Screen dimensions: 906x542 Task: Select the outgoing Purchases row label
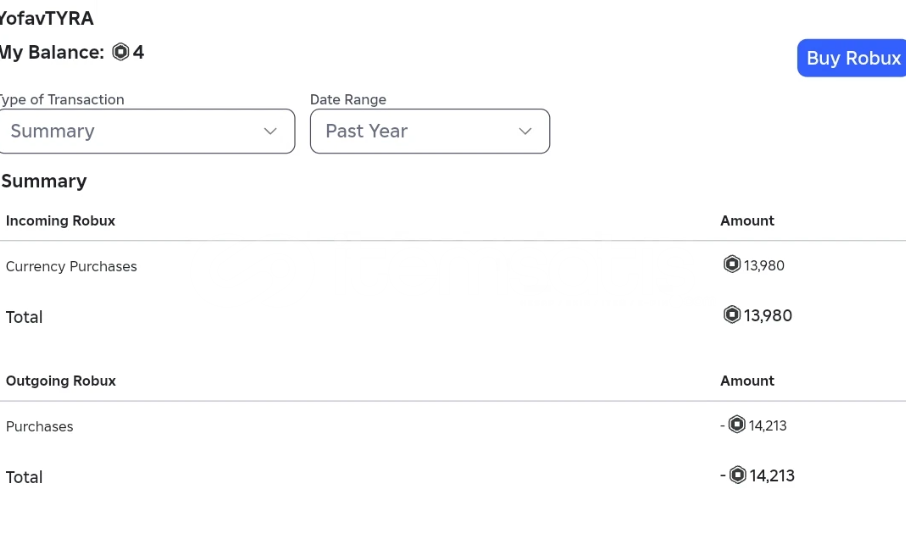coord(40,427)
